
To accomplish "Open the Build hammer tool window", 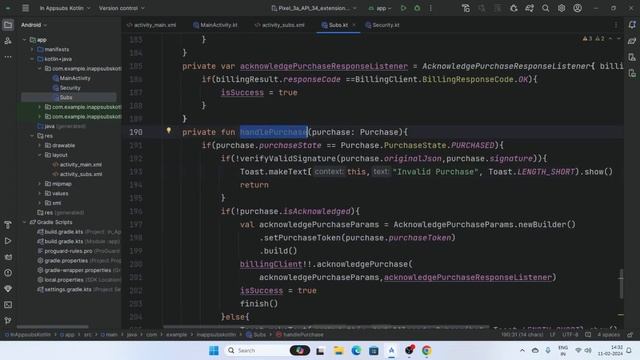I will 8,225.
